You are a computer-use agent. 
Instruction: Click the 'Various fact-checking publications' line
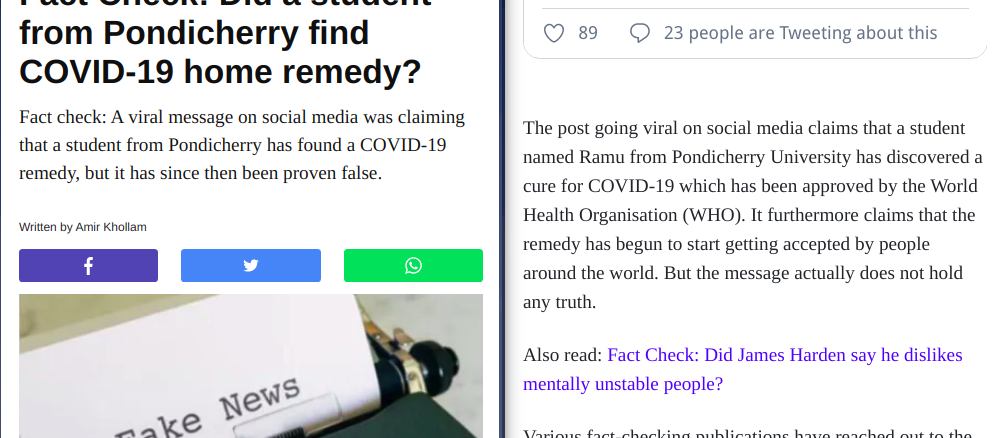click(x=748, y=434)
